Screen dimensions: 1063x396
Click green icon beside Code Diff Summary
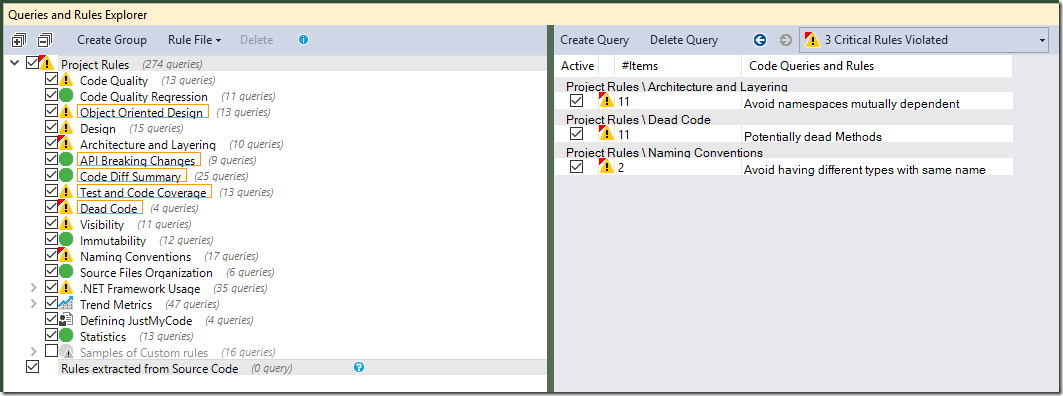click(x=66, y=176)
